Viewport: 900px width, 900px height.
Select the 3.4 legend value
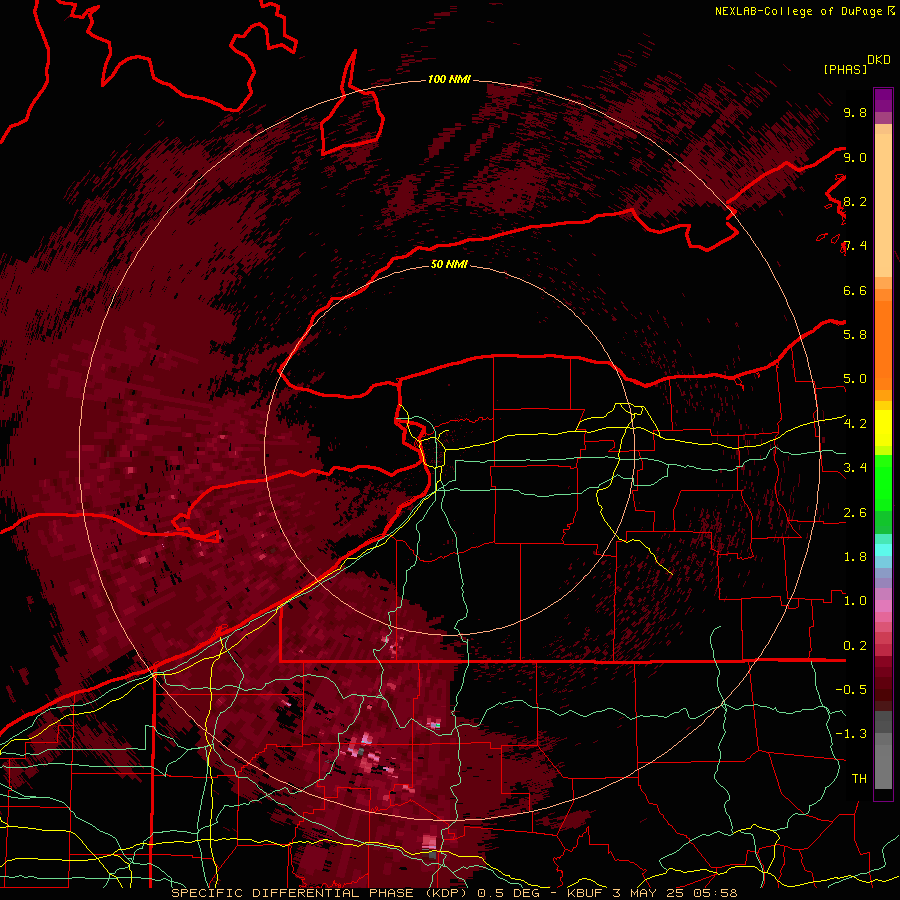(855, 468)
